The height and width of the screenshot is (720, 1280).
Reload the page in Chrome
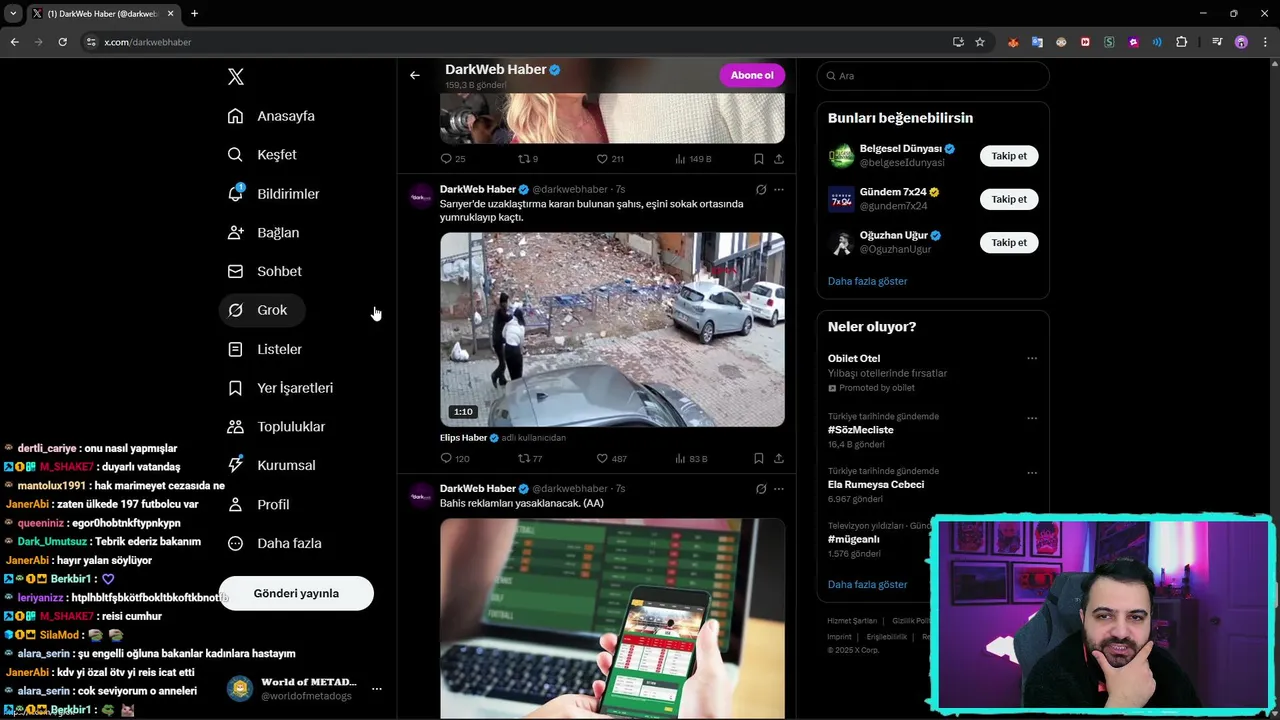(x=62, y=42)
